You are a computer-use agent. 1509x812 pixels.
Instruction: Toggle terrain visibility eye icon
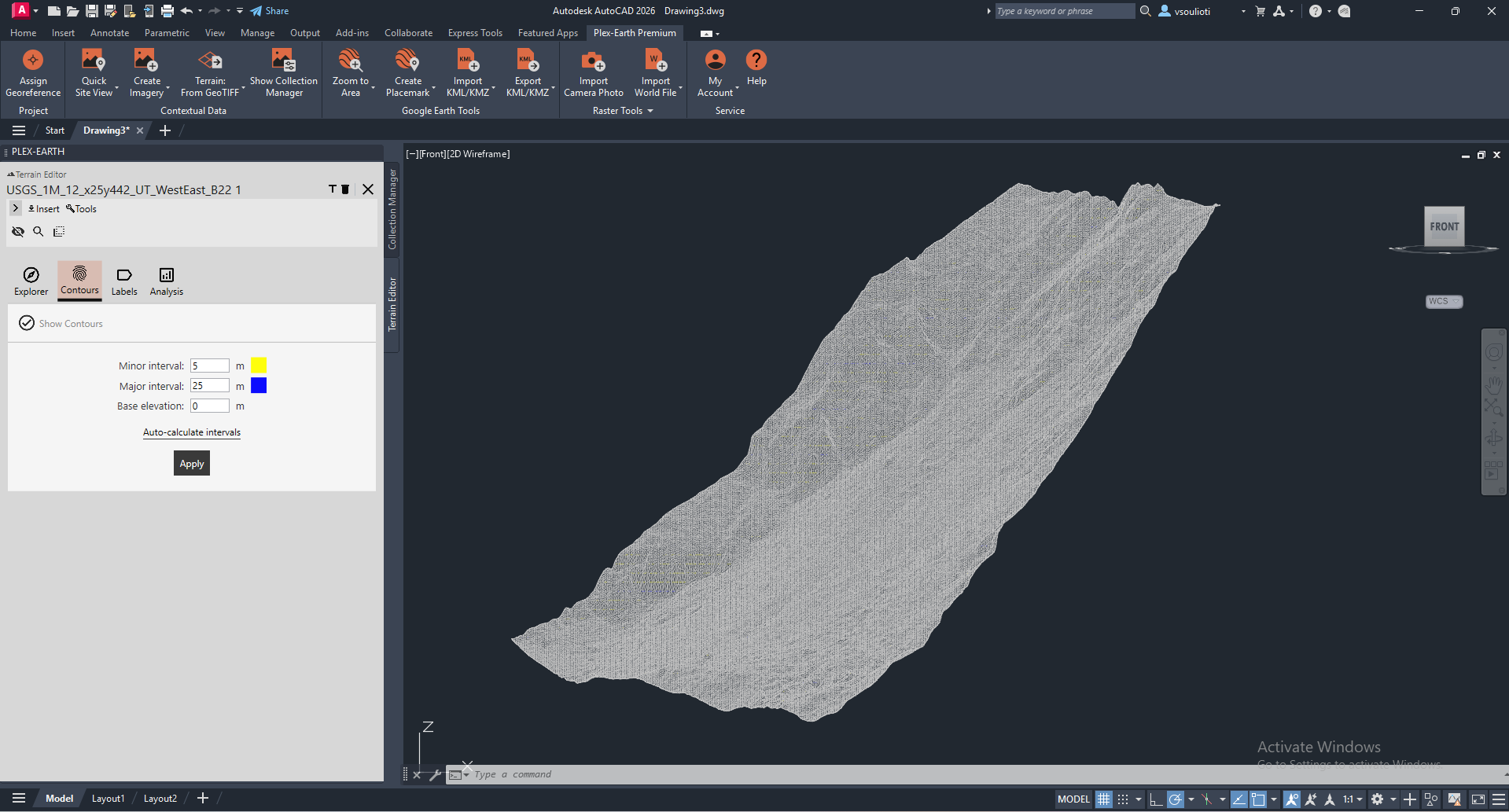18,231
